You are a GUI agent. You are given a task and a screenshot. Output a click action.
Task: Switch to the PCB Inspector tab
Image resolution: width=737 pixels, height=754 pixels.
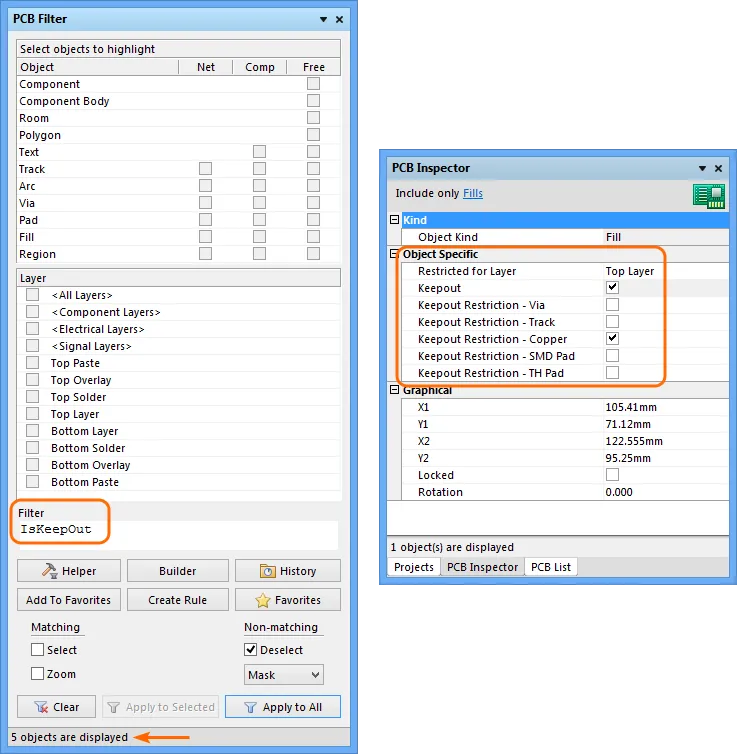pyautogui.click(x=482, y=567)
